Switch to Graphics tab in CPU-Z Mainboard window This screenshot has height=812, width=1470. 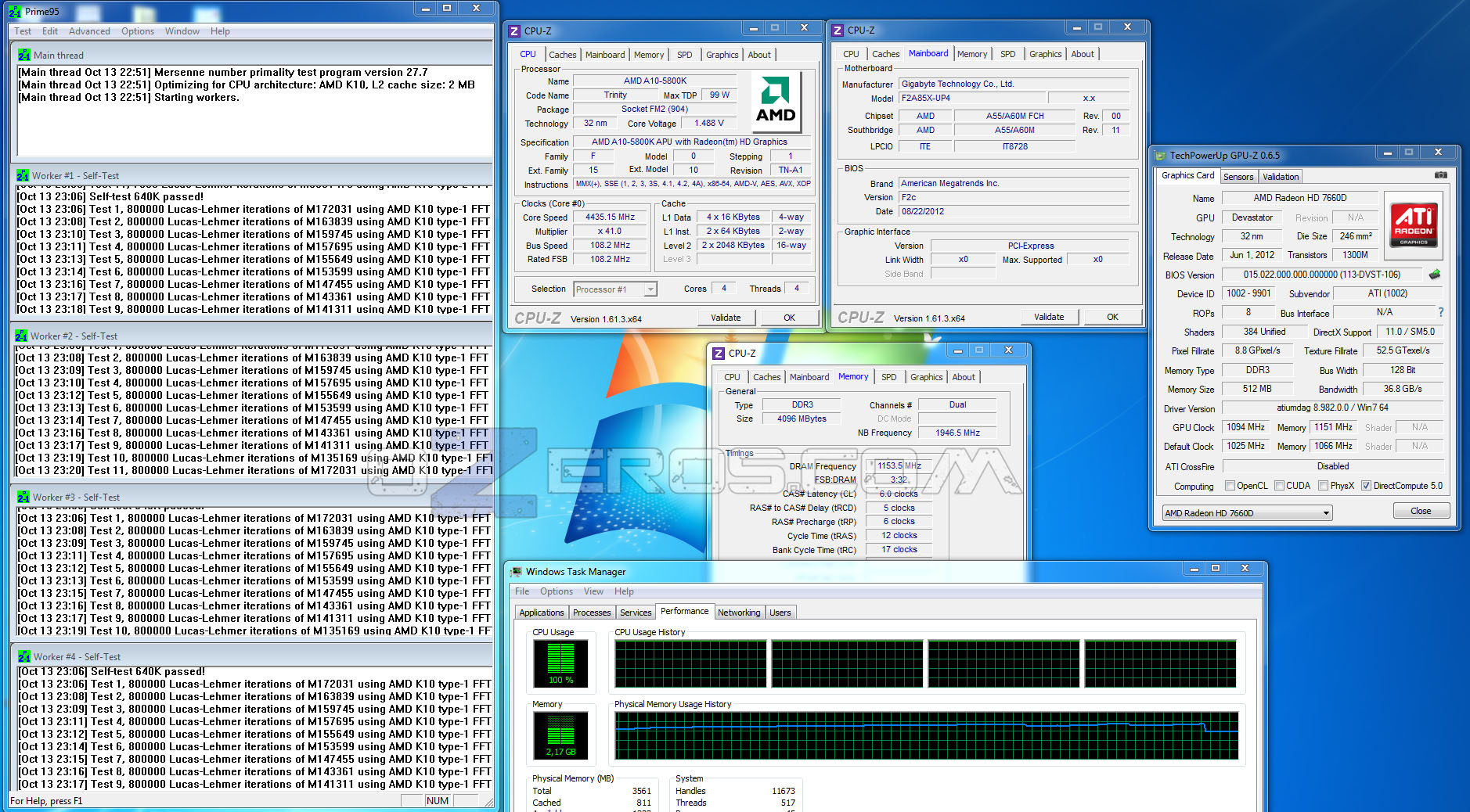[1045, 54]
